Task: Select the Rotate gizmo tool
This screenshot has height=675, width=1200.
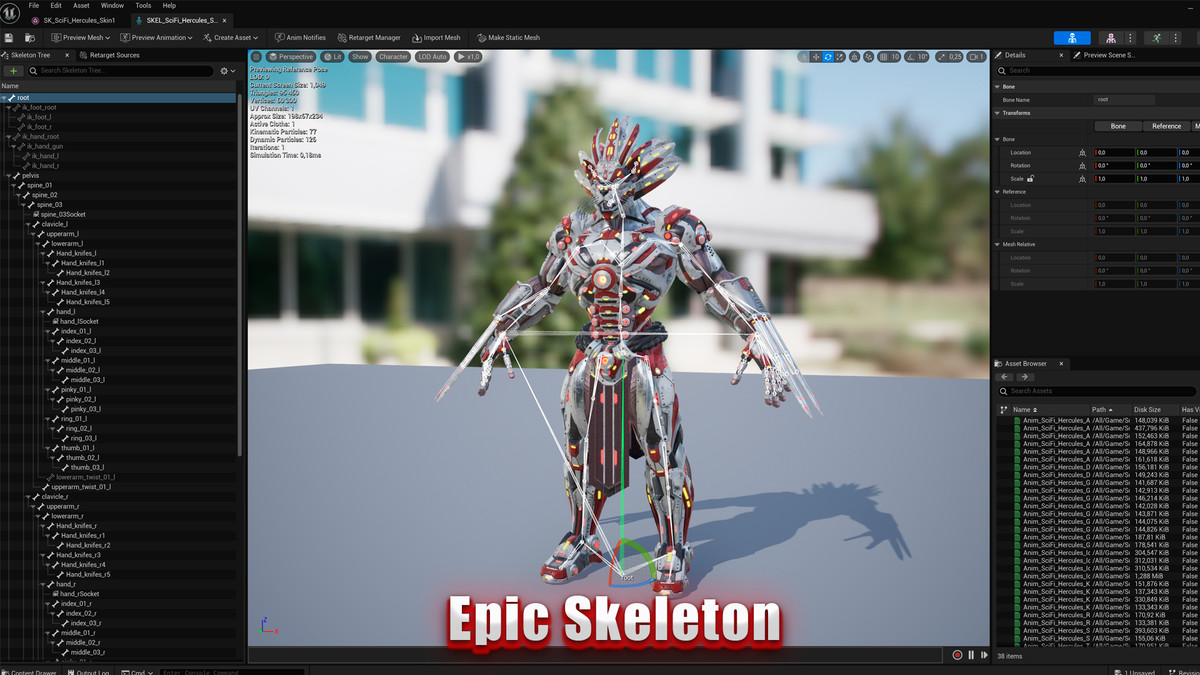Action: pos(827,57)
